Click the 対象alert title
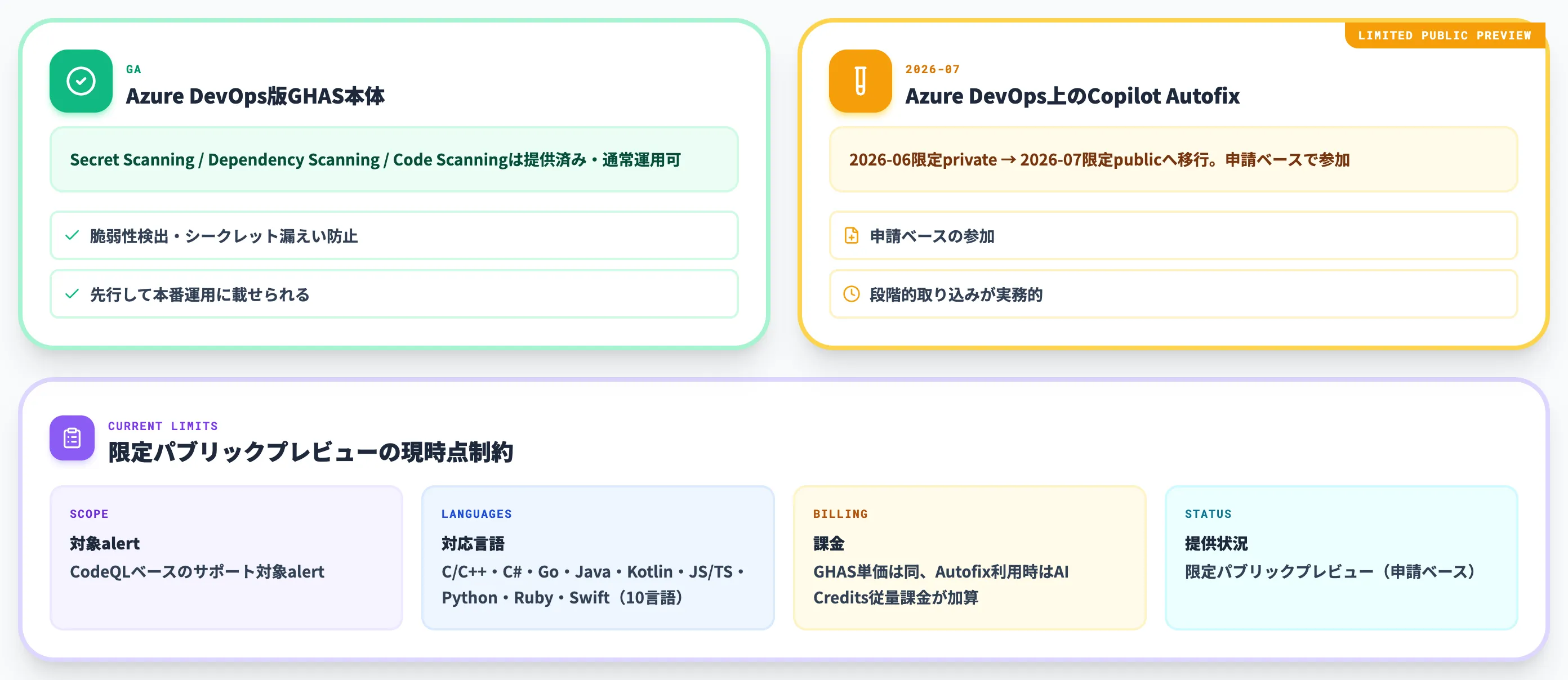The image size is (1568, 680). (x=105, y=543)
